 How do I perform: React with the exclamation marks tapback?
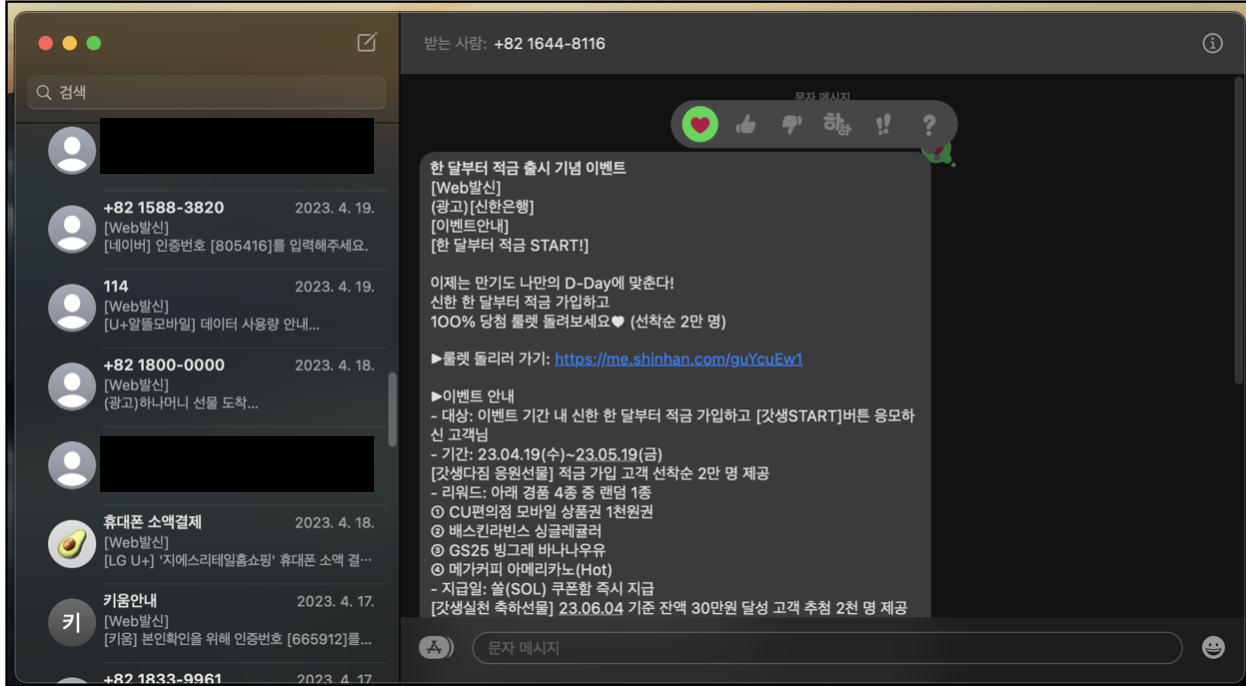pos(883,125)
